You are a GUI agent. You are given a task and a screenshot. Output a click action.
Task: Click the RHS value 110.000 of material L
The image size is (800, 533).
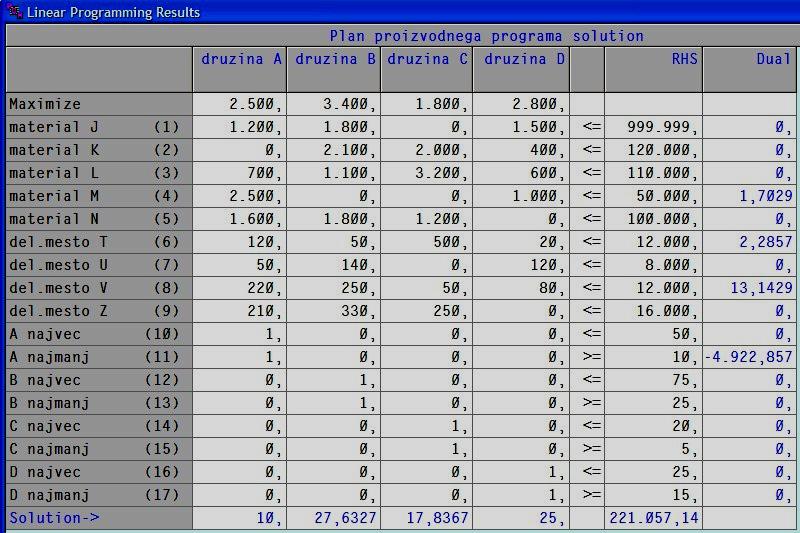pyautogui.click(x=654, y=173)
